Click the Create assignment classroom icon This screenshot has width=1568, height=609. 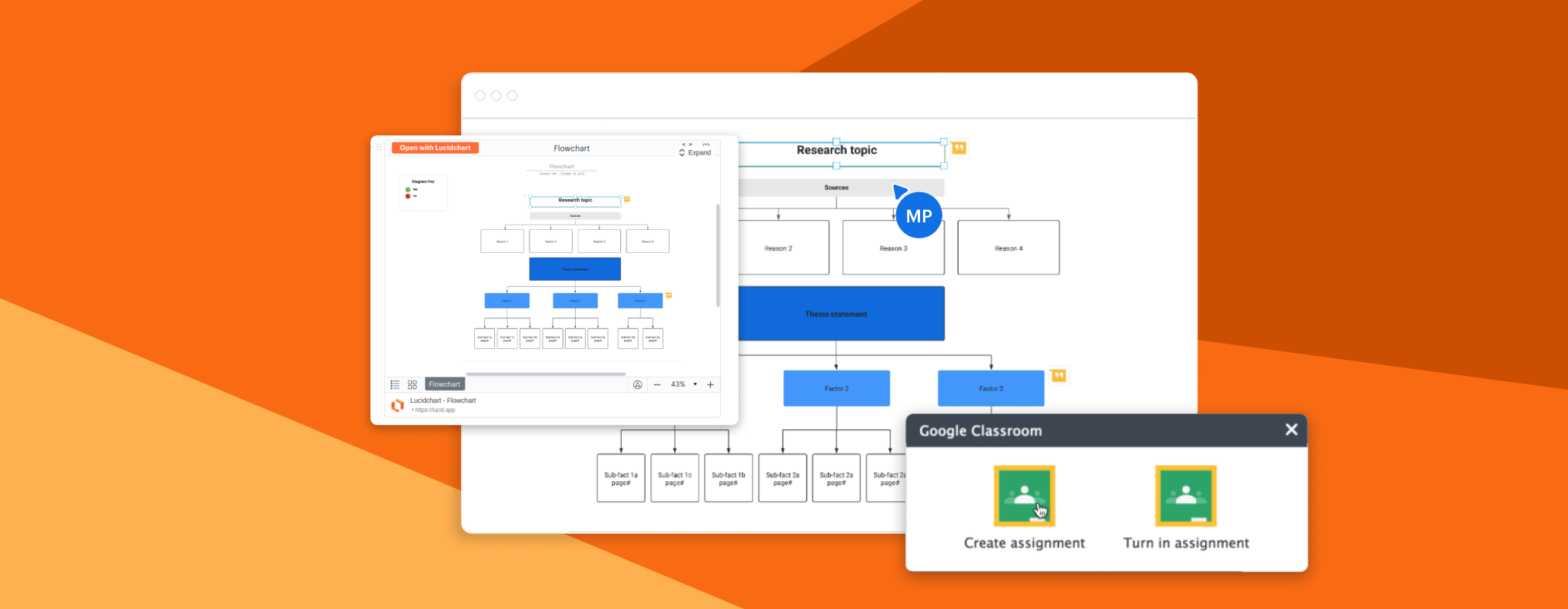(1025, 496)
